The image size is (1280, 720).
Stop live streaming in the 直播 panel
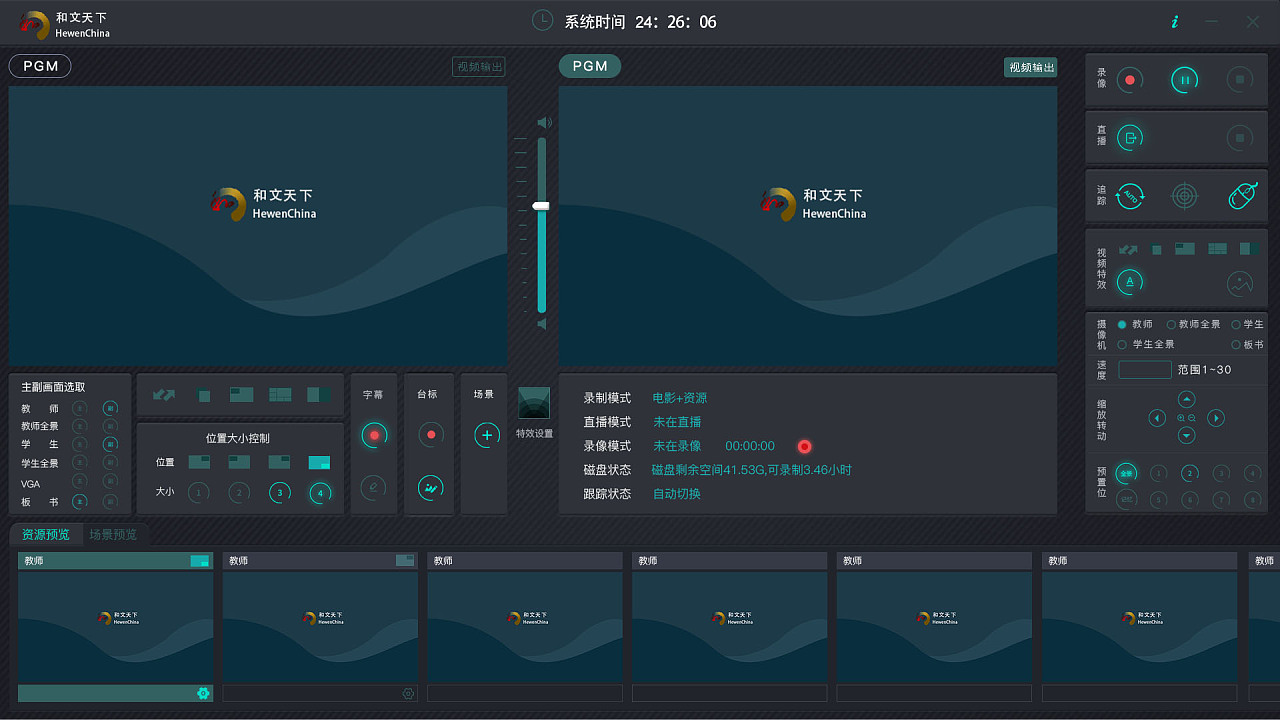click(1240, 138)
